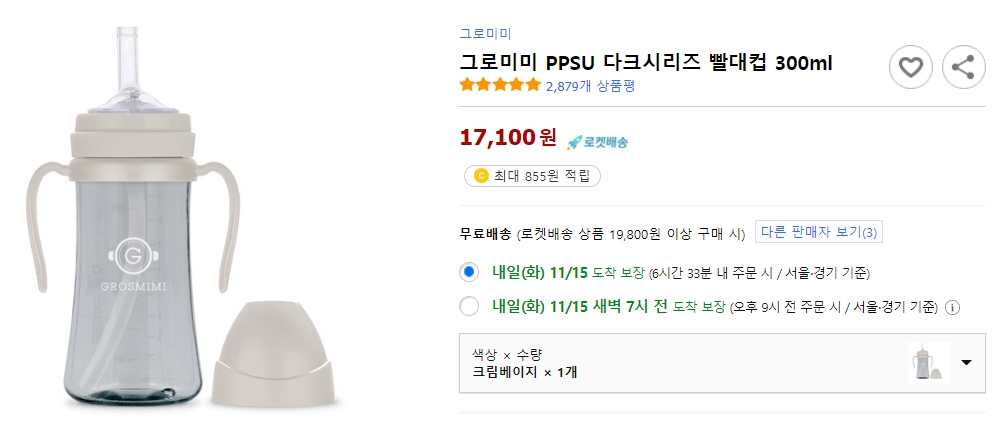This screenshot has height=424, width=1003.
Task: Click the black dropdown arrow for options
Action: point(966,362)
